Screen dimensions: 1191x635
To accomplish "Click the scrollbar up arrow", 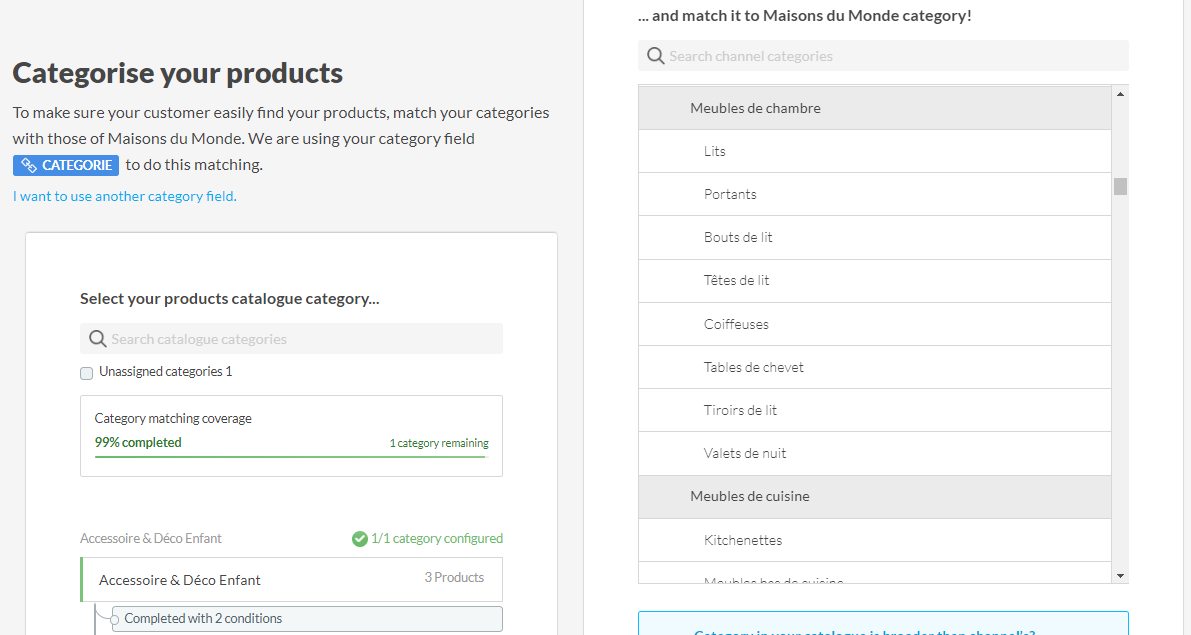I will coord(1120,94).
